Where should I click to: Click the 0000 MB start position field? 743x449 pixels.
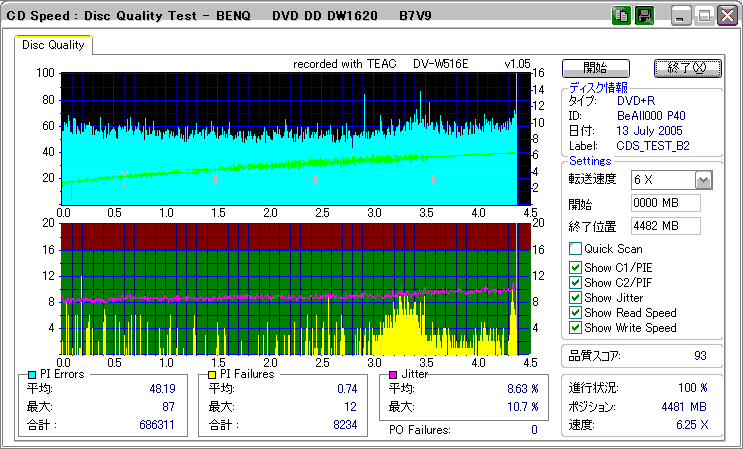coord(665,203)
